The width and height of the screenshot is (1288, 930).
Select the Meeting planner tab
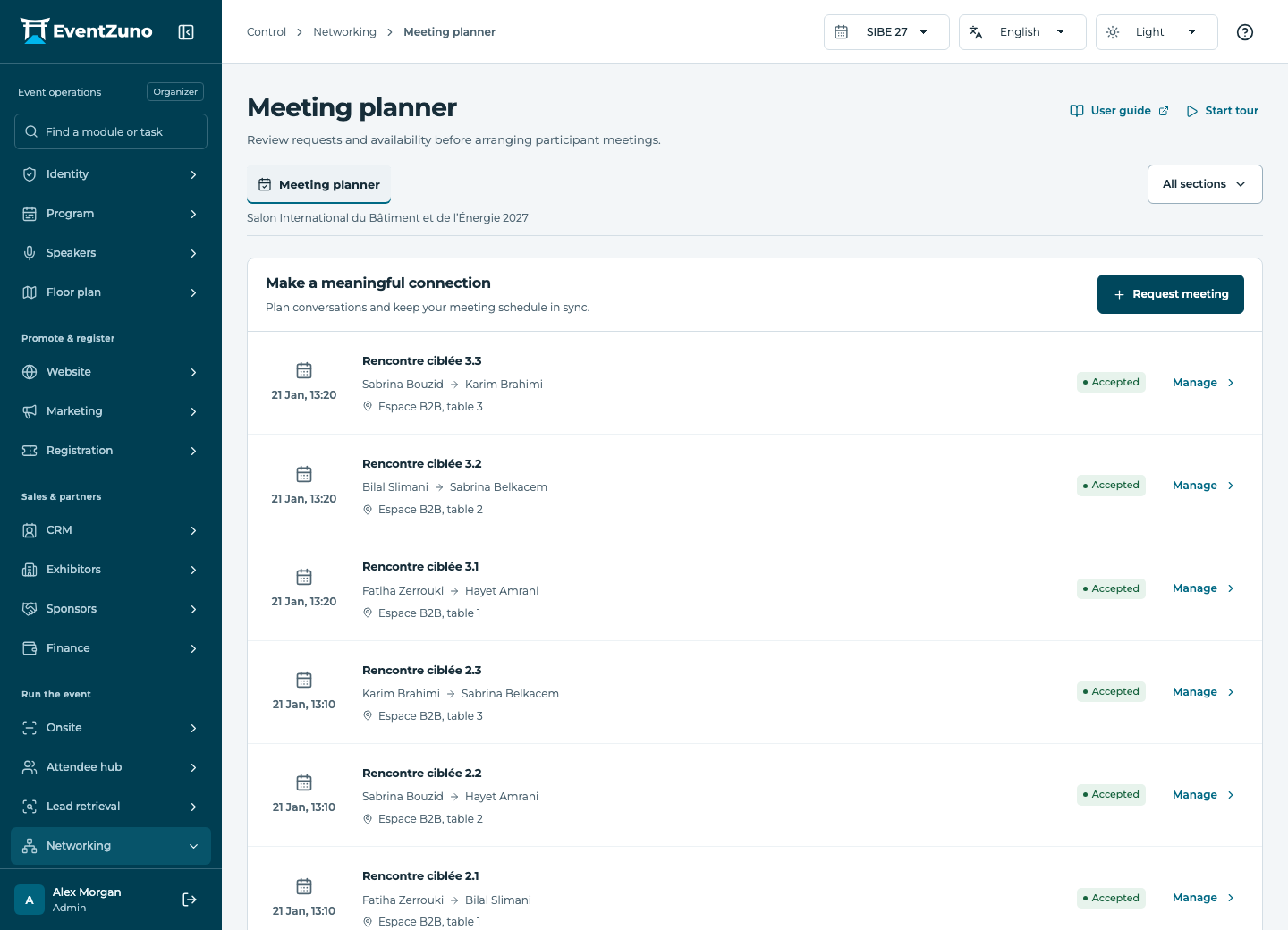tap(318, 184)
